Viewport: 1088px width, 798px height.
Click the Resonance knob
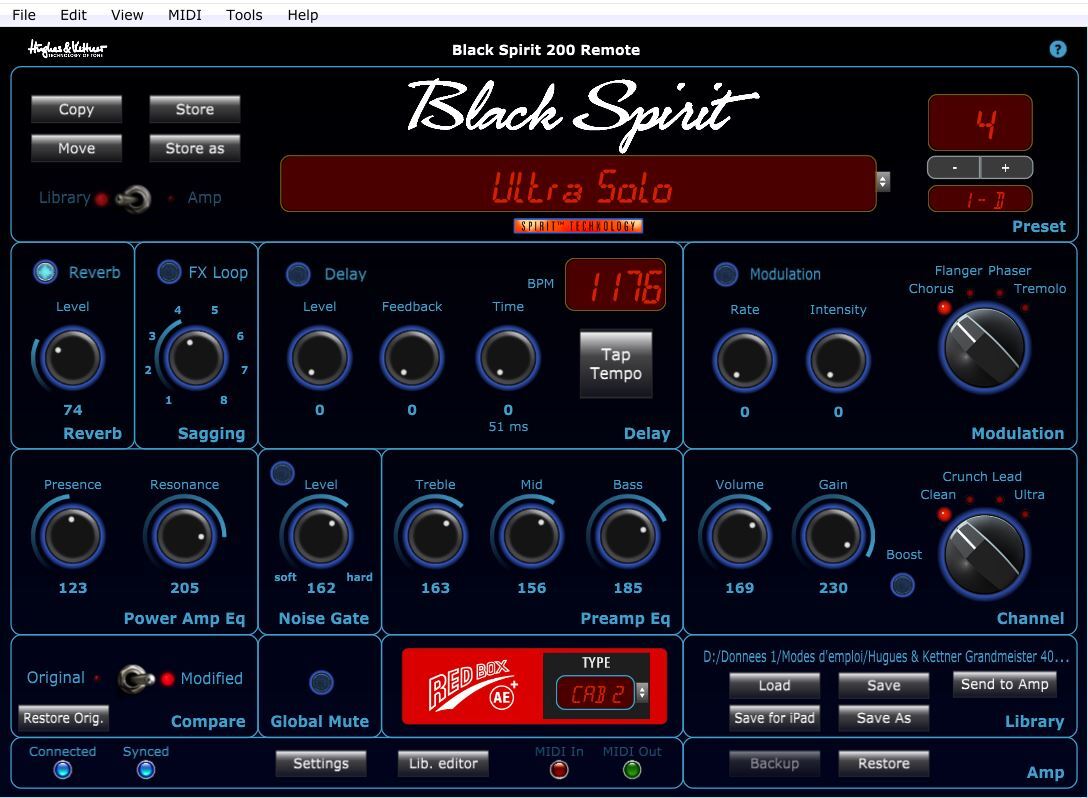(184, 536)
